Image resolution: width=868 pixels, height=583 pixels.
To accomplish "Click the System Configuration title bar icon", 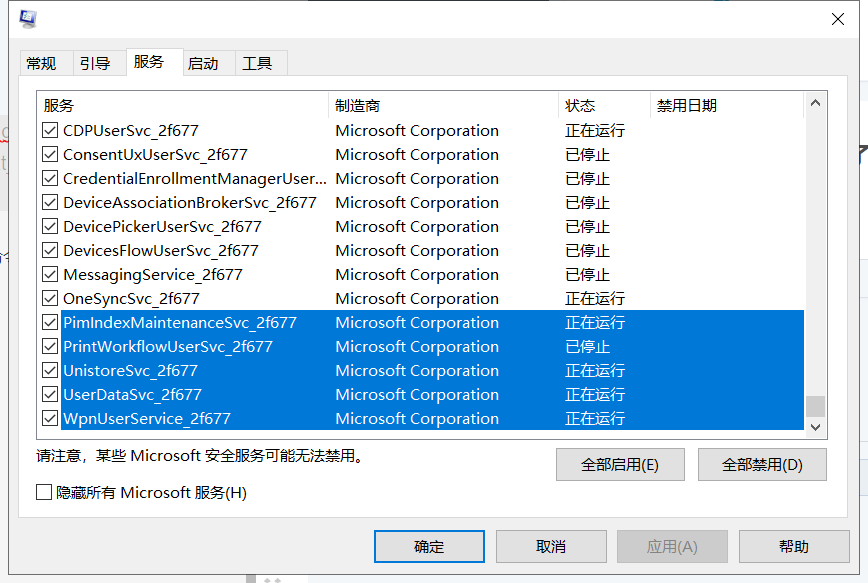I will pyautogui.click(x=27, y=18).
